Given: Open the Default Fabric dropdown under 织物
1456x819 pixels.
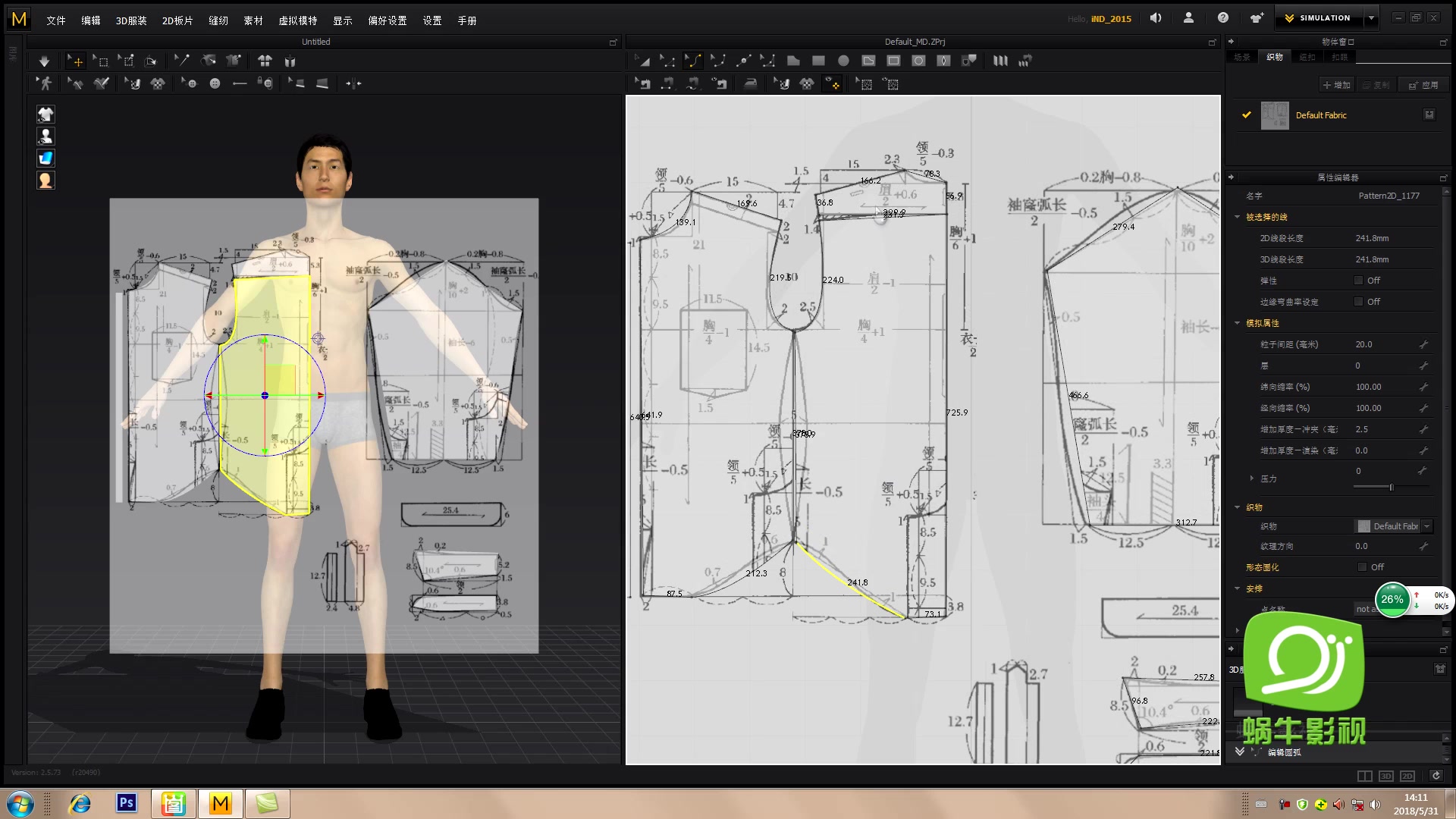Looking at the screenshot, I should [x=1429, y=526].
